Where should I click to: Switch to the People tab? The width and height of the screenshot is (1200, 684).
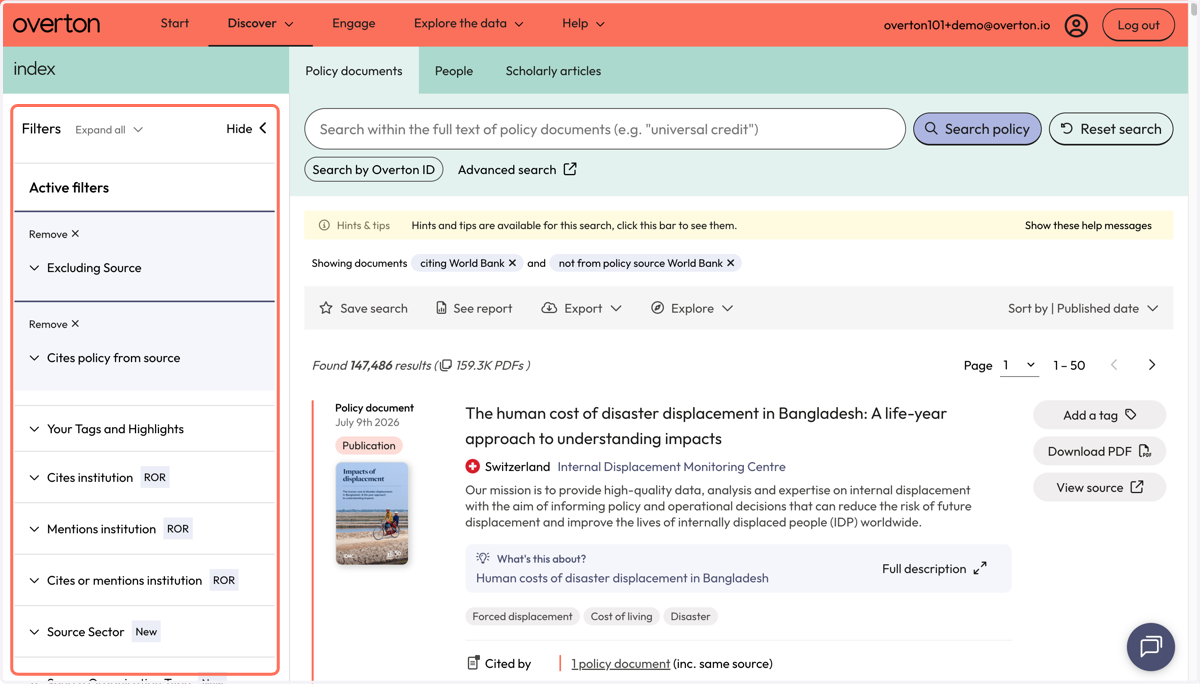point(454,71)
